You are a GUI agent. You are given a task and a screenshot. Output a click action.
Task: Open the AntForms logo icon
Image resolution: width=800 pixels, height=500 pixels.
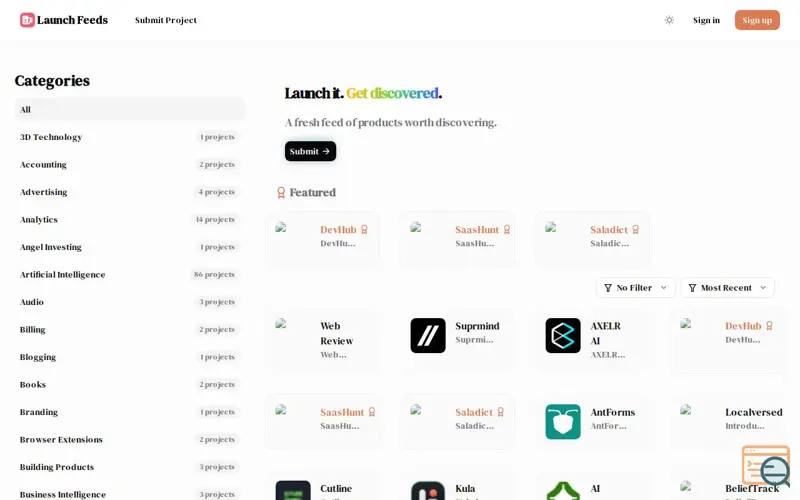pyautogui.click(x=563, y=421)
